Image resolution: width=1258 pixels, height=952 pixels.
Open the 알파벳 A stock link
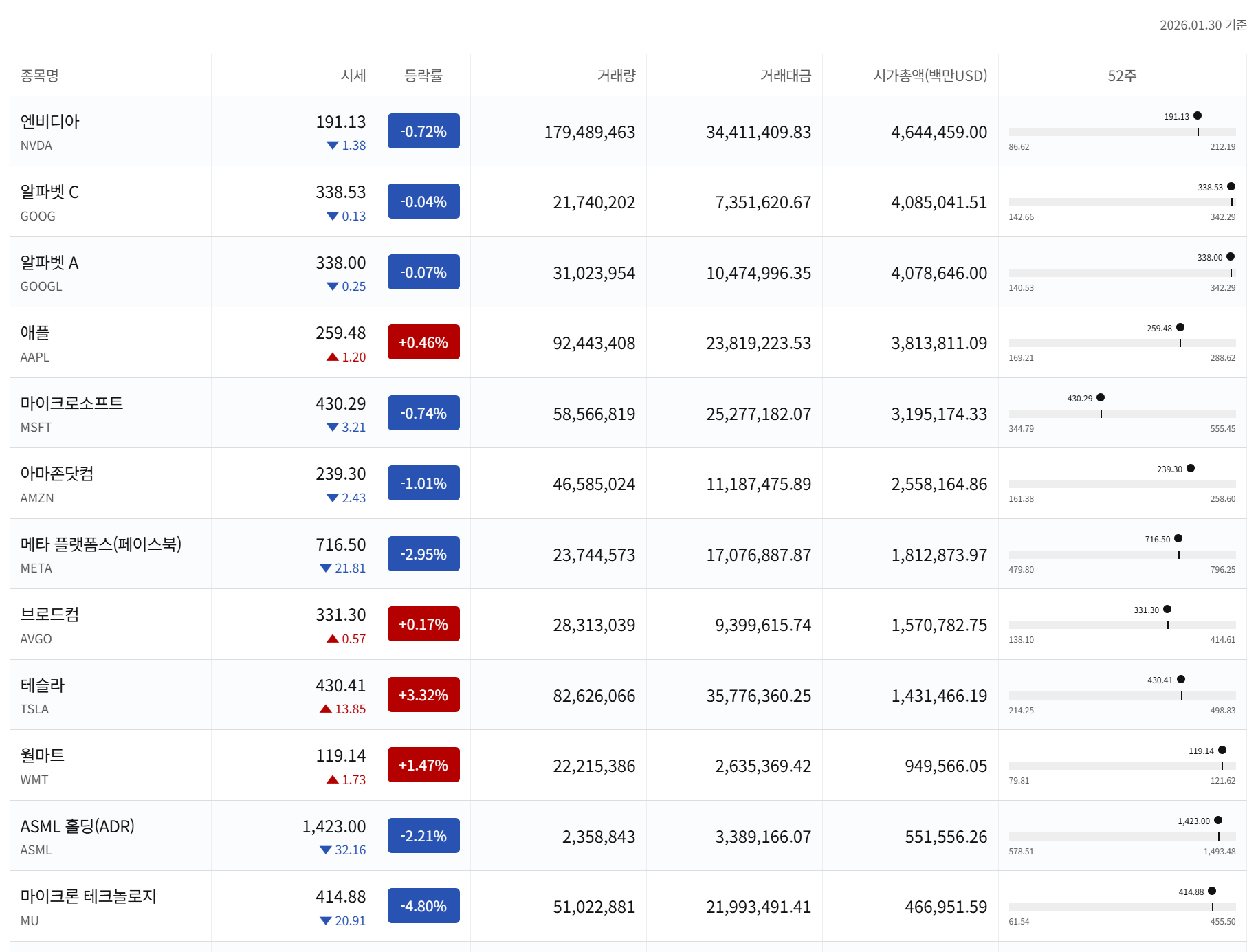(x=49, y=263)
